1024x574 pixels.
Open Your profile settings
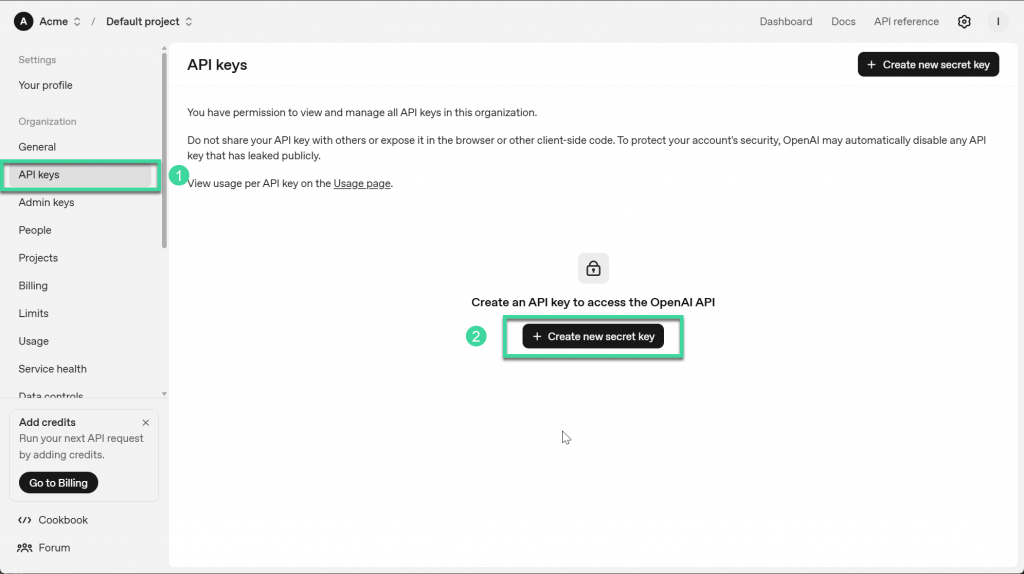tap(45, 86)
